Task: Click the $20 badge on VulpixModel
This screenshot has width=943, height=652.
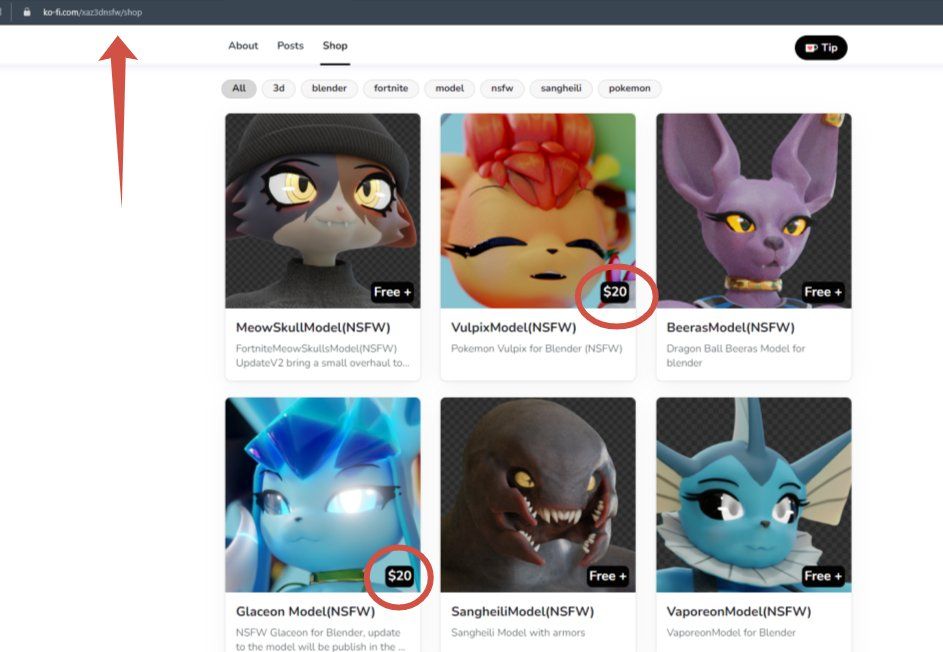Action: (x=615, y=292)
